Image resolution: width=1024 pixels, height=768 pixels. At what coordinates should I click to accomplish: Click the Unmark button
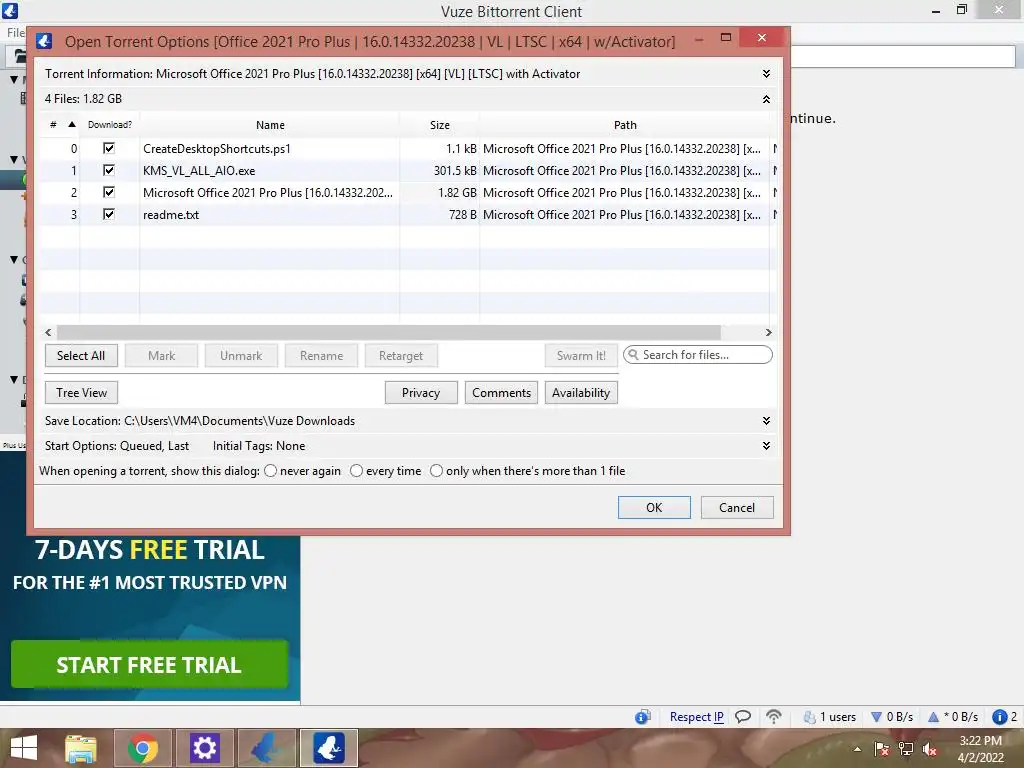[x=241, y=356]
